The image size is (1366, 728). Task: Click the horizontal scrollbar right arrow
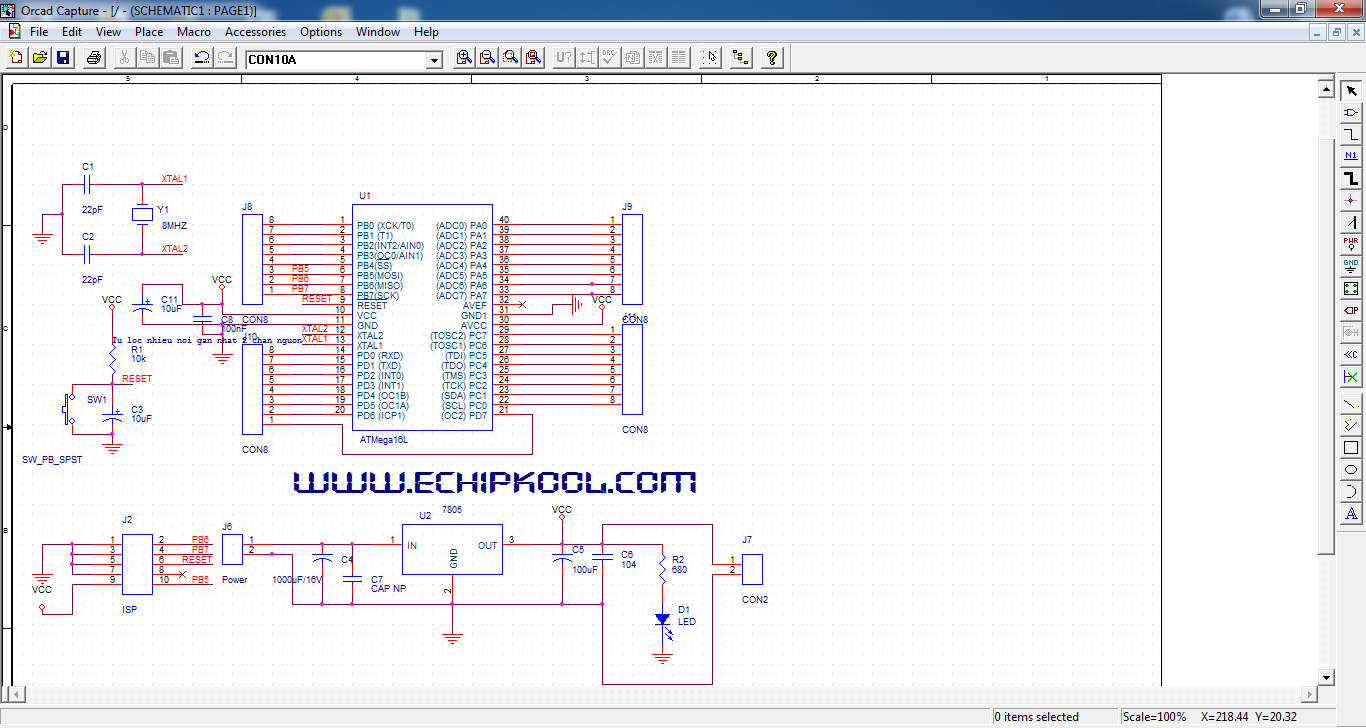(1309, 693)
